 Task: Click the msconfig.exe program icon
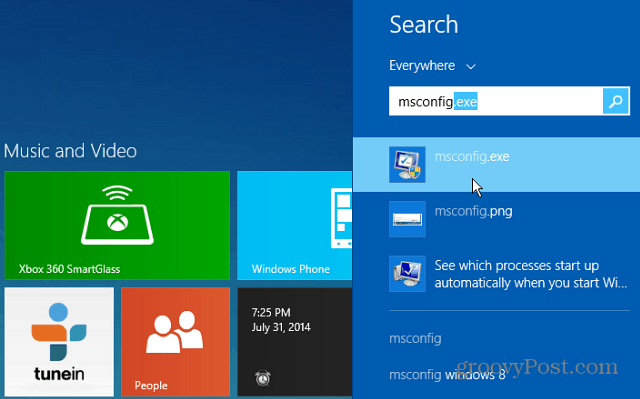(x=407, y=164)
